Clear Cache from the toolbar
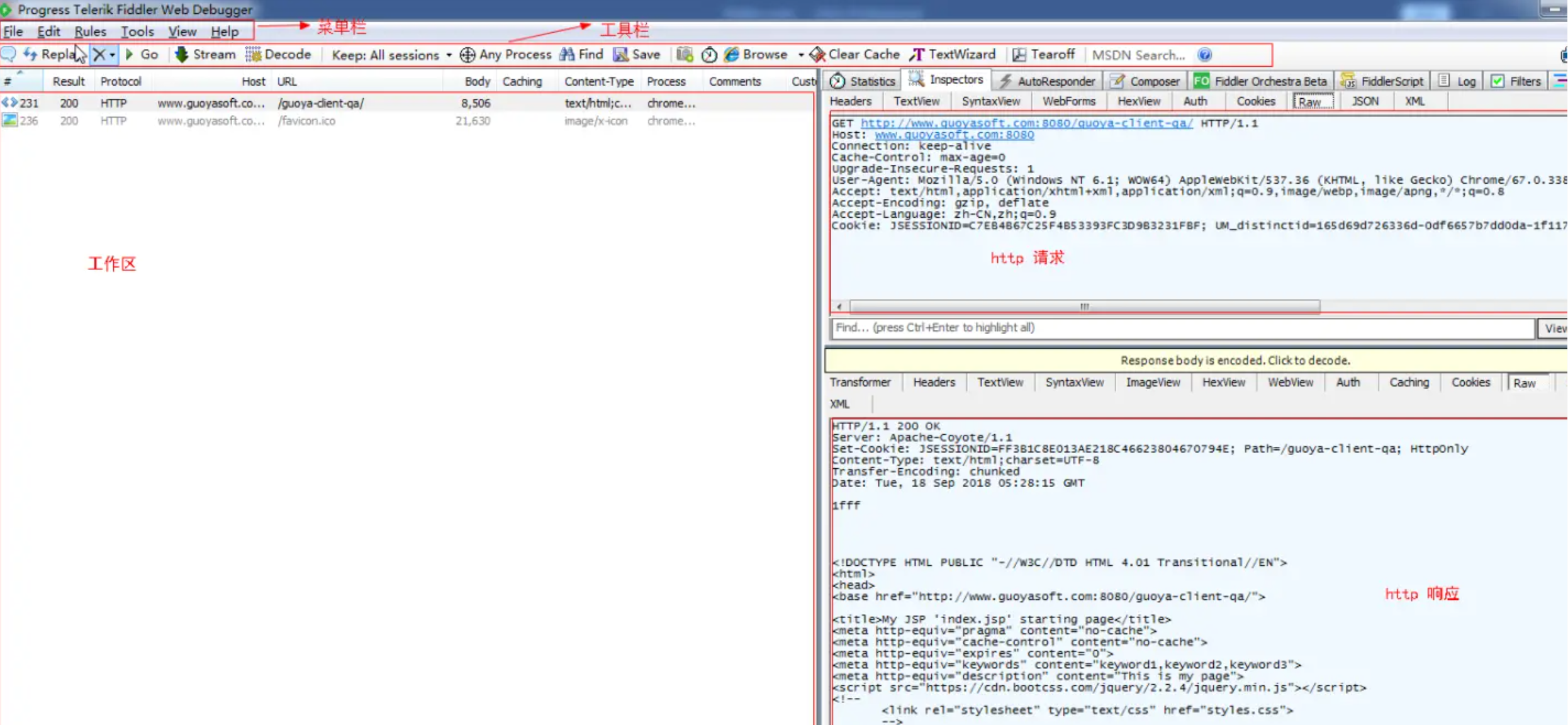This screenshot has width=1568, height=725. coord(855,55)
